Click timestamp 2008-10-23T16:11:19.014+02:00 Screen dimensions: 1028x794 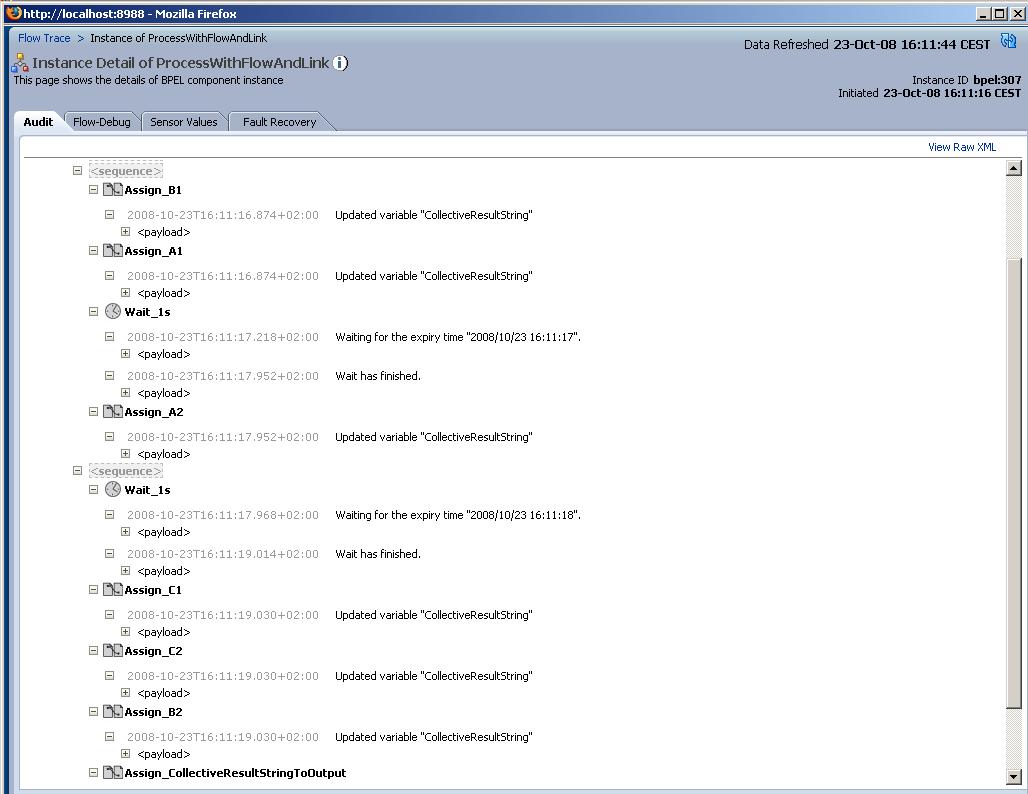[223, 554]
